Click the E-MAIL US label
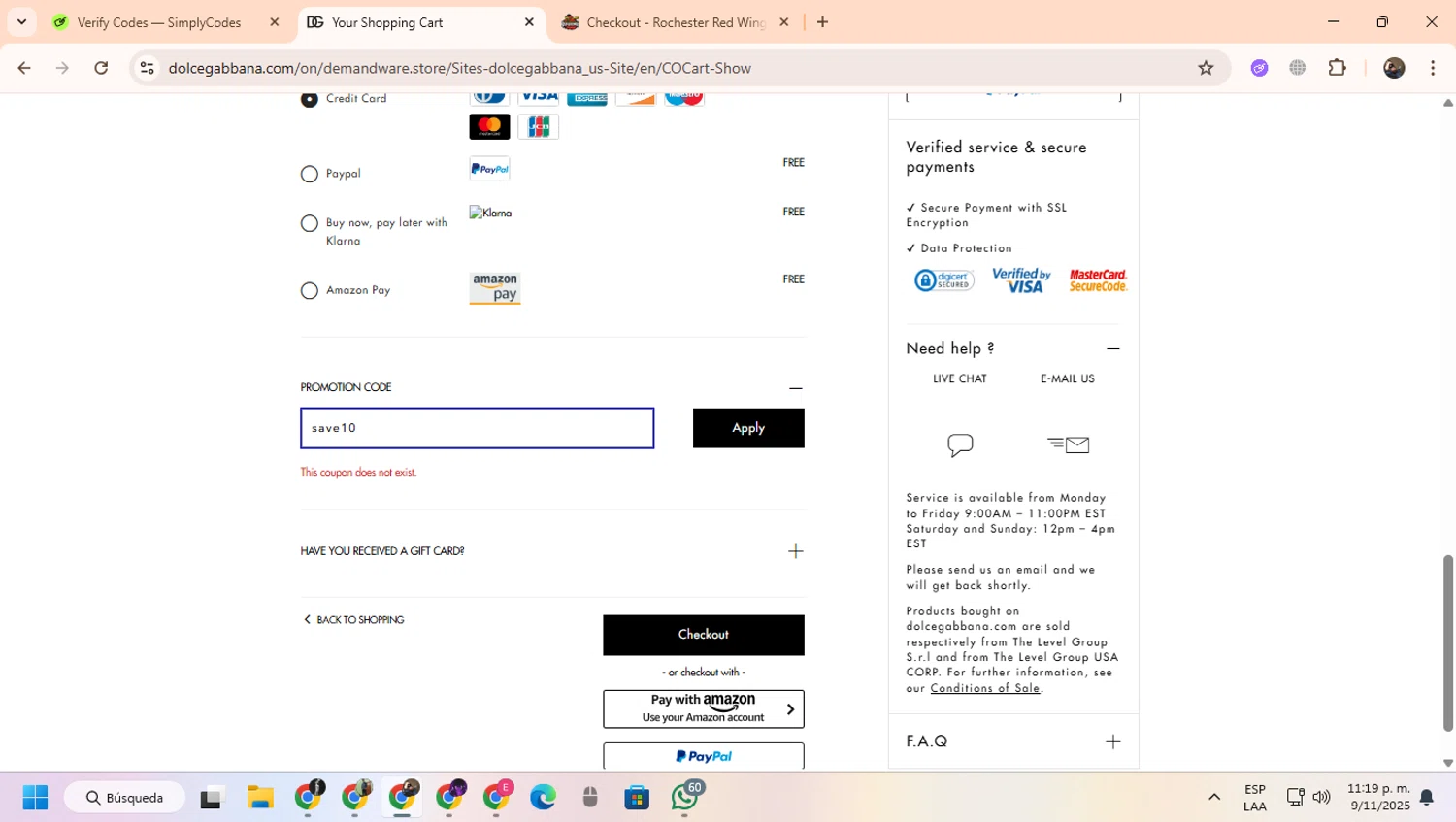 [1068, 379]
